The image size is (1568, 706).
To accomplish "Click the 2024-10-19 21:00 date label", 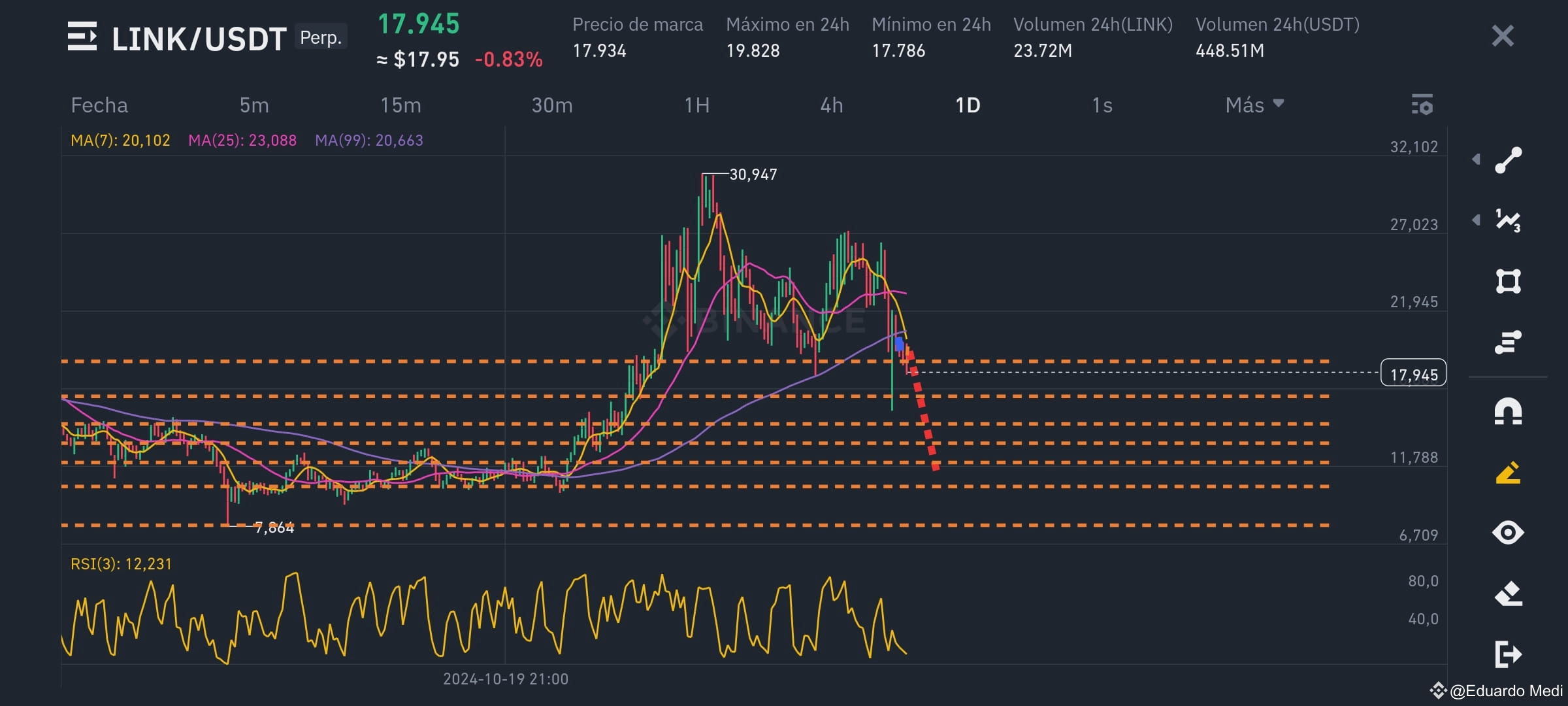I will click(506, 679).
